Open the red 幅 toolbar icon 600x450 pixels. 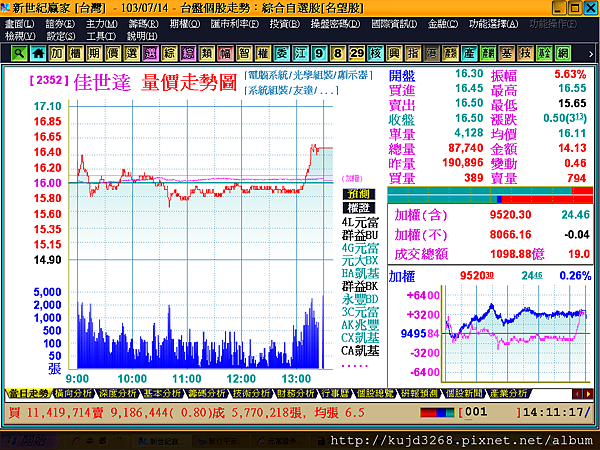[225, 53]
